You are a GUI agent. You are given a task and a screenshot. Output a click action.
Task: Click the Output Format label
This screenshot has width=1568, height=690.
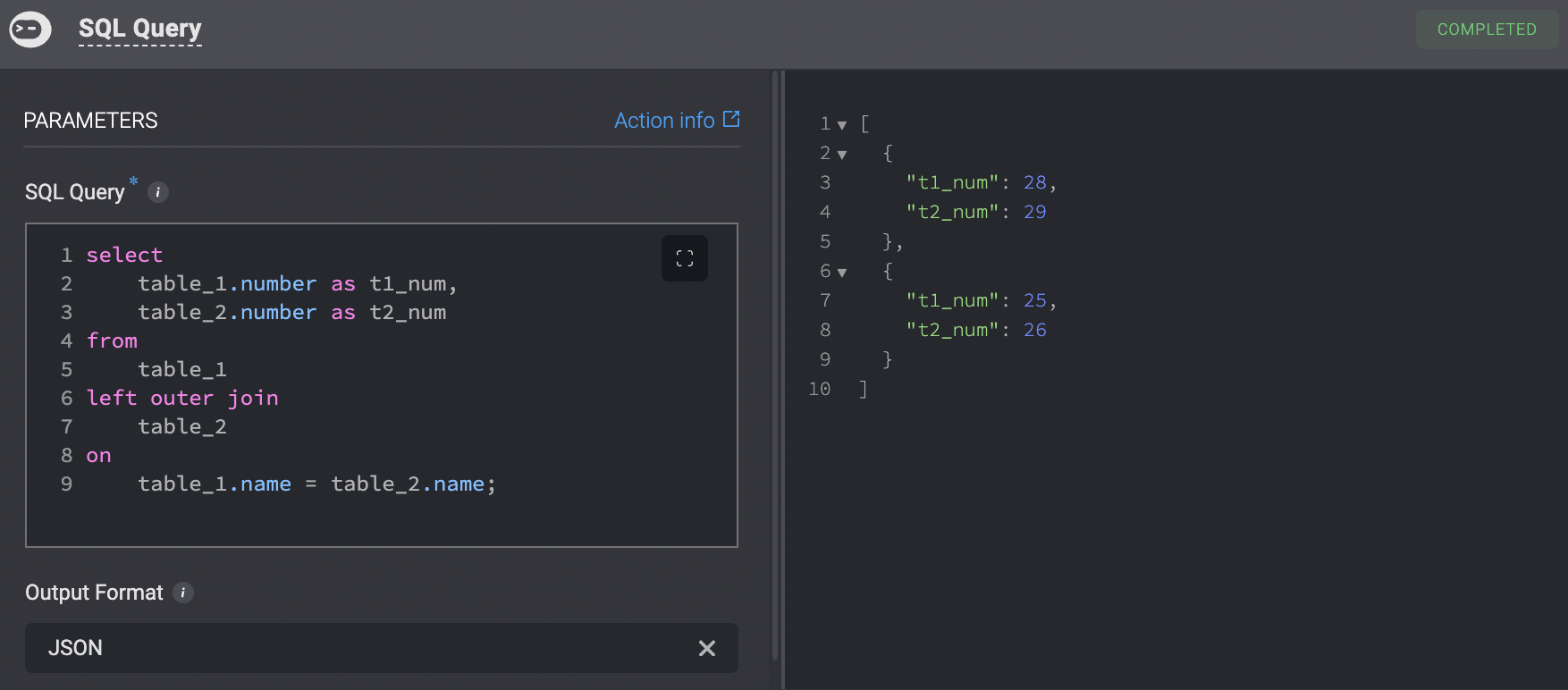94,593
